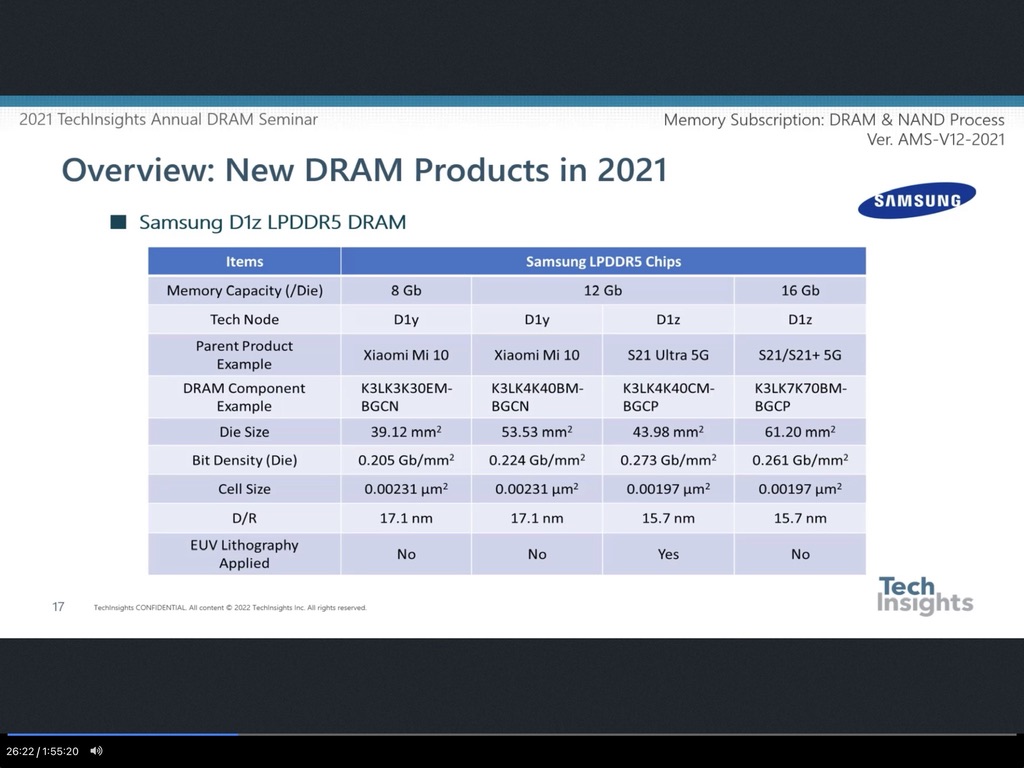
Task: Mute the video using the speaker icon
Action: point(96,751)
